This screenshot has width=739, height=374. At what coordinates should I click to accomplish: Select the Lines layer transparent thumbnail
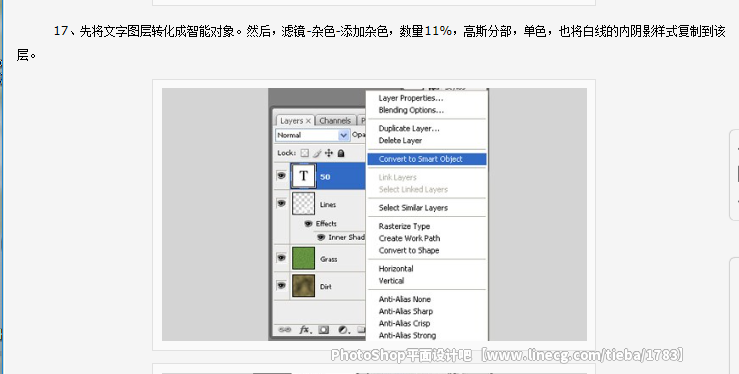point(303,203)
